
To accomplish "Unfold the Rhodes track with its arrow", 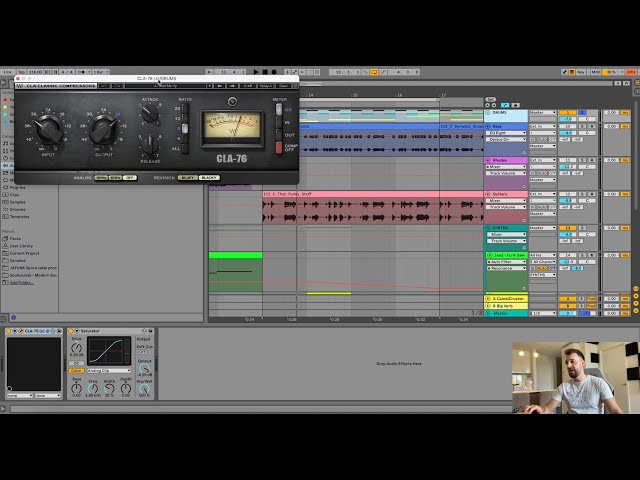I will 488,160.
